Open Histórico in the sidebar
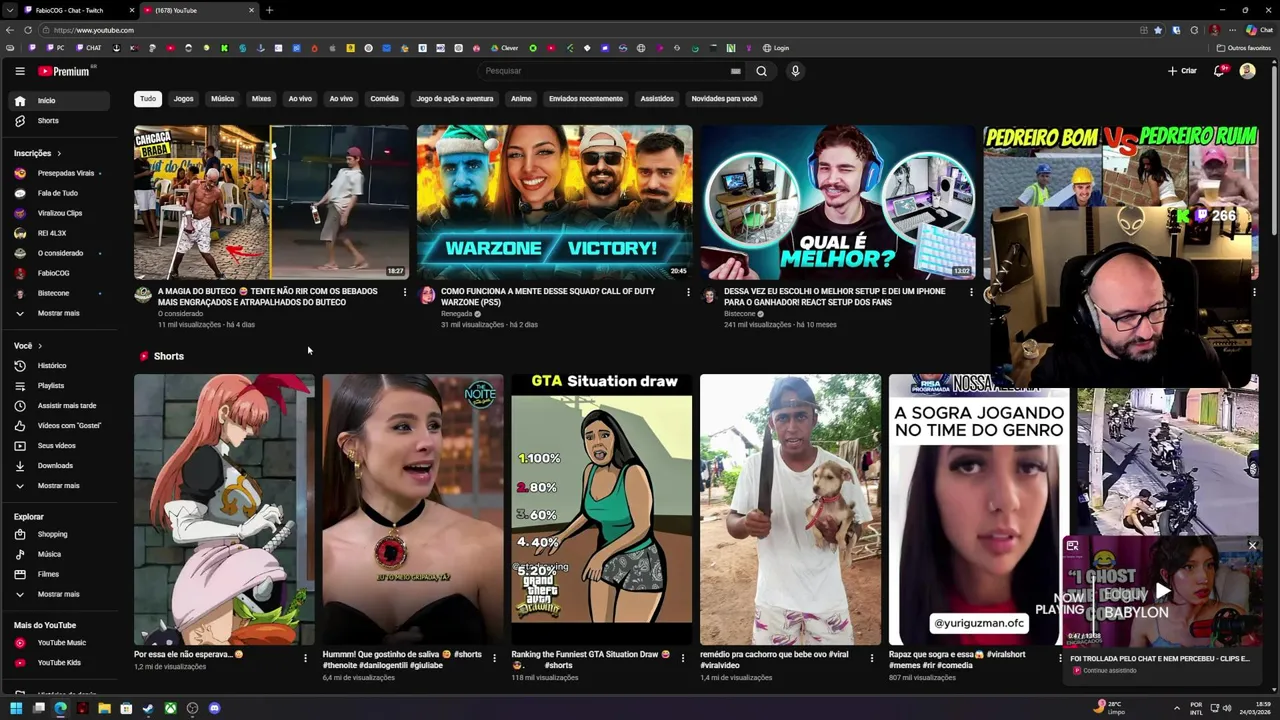Viewport: 1280px width, 720px height. 59,366
